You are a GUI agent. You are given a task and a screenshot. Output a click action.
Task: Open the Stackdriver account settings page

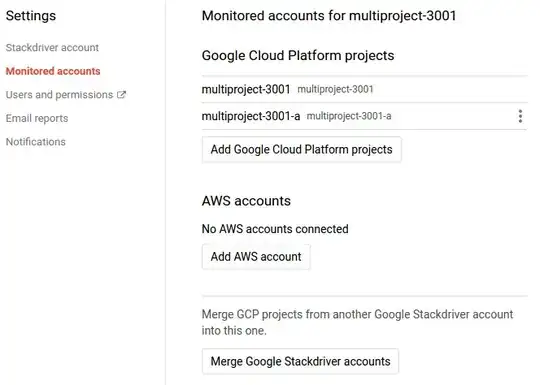52,48
